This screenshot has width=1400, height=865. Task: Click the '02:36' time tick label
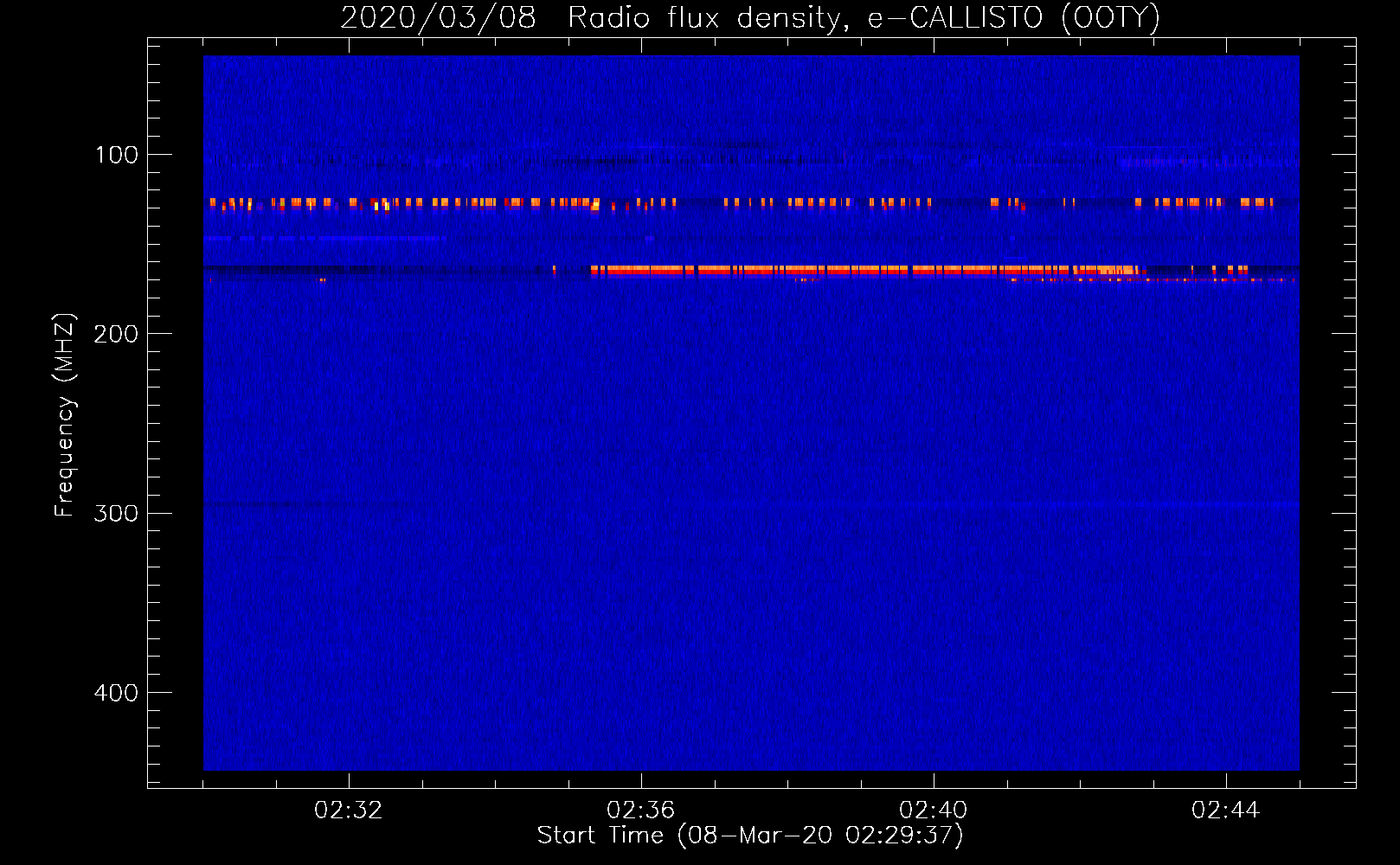click(x=641, y=811)
